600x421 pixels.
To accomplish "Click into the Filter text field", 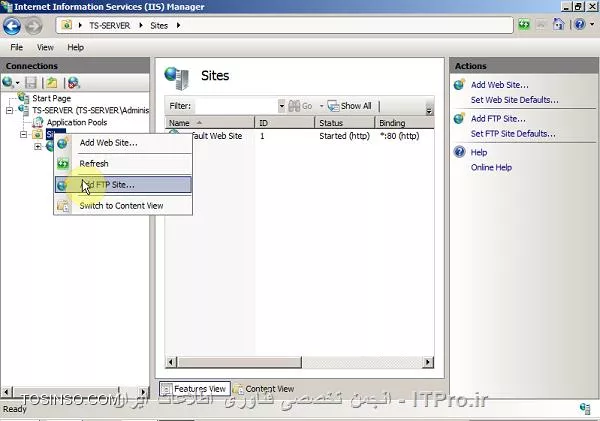I will pos(236,106).
